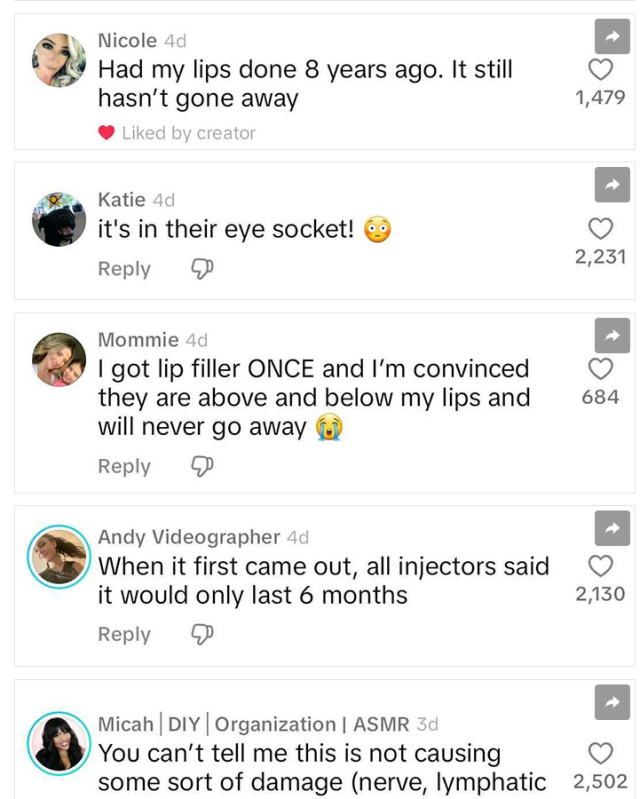This screenshot has width=640, height=799.
Task: Like Katie's eye socket comment
Action: tap(600, 229)
